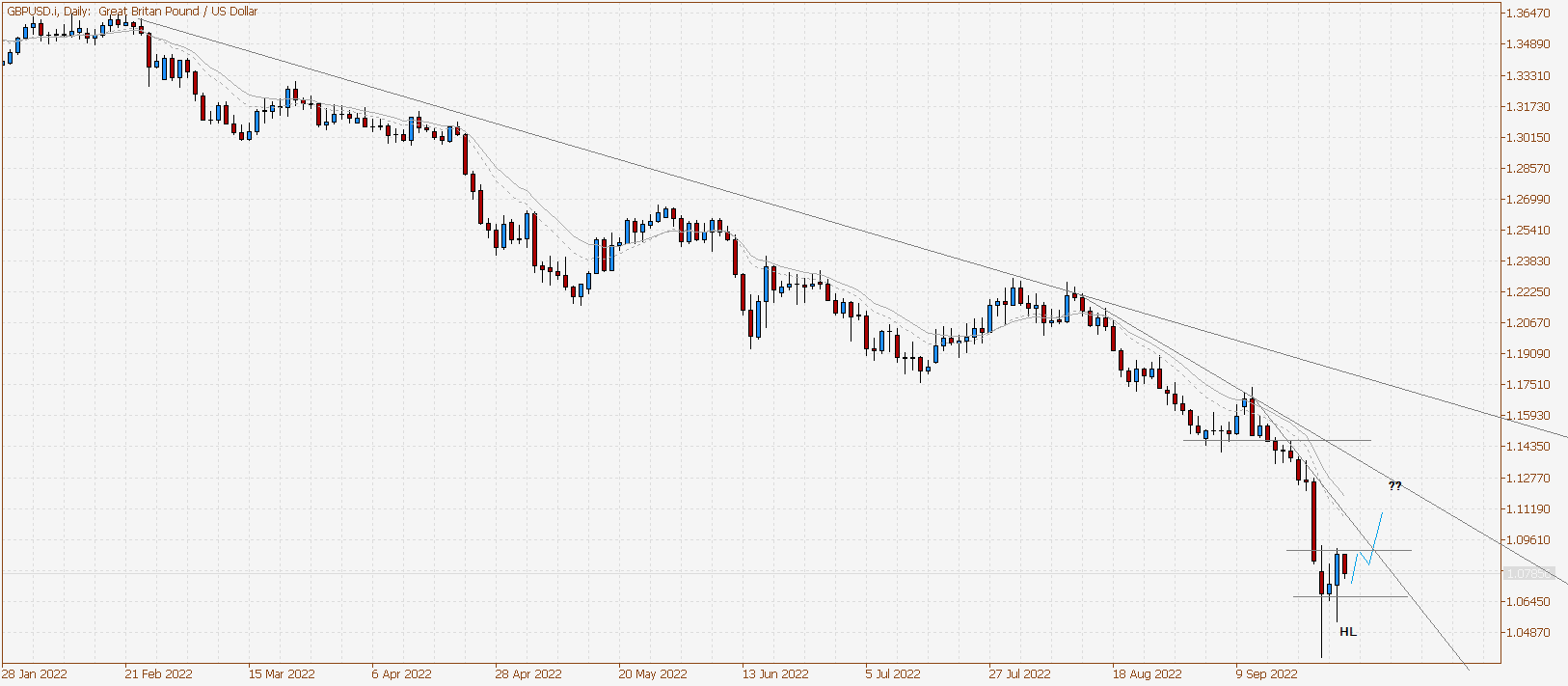Select the 5 Jul 2022 date label
The image size is (1568, 686).
[x=893, y=674]
